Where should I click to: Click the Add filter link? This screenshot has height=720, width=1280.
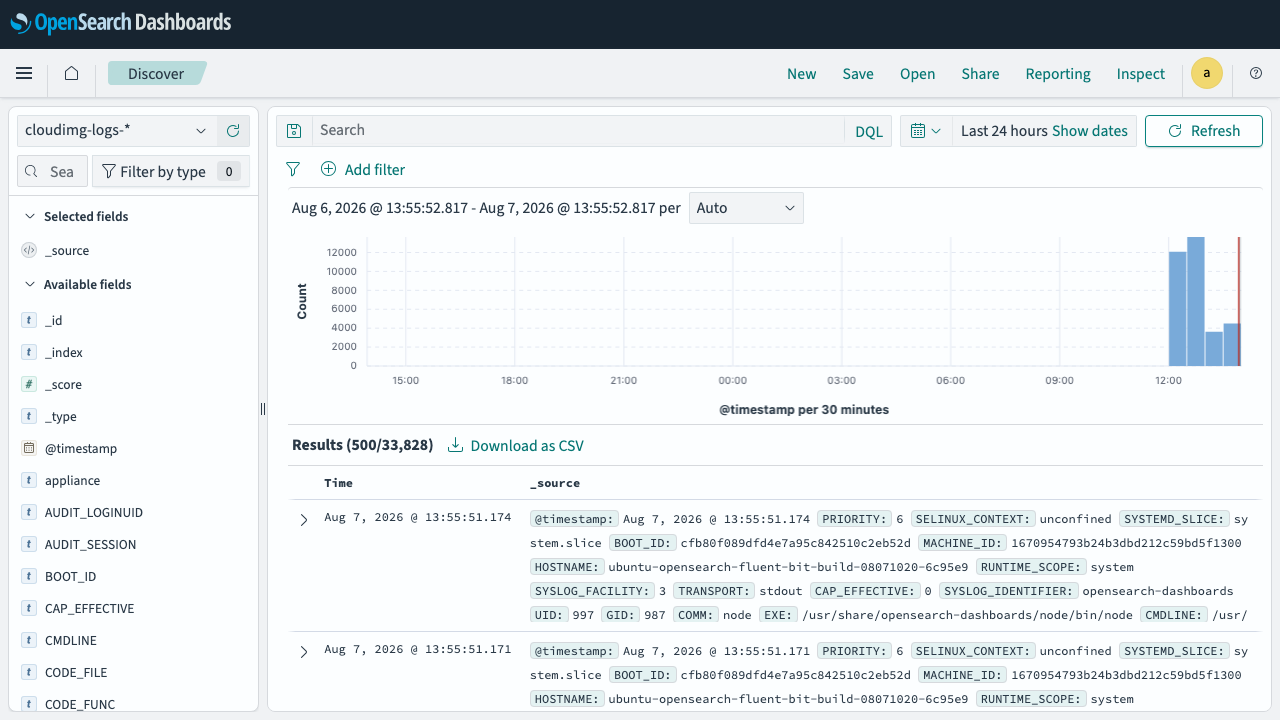tap(375, 170)
